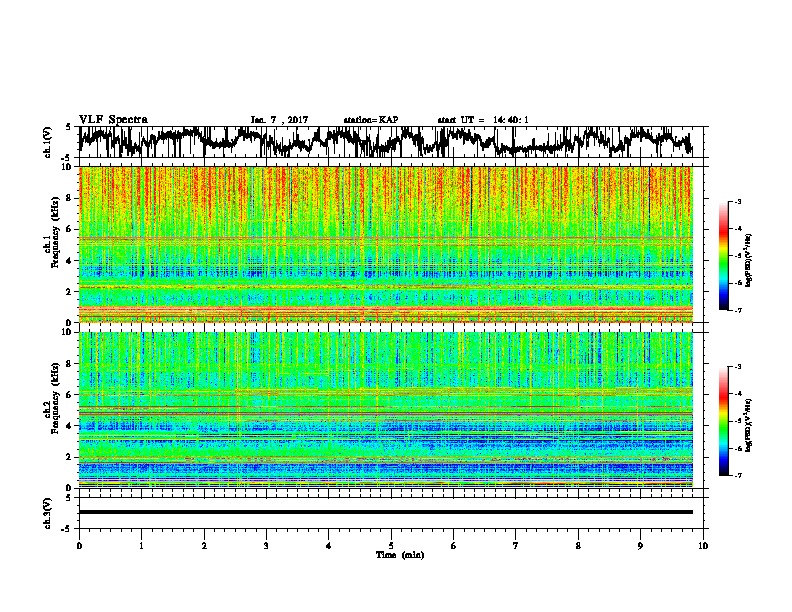Click the "start UT = 14:40: 1" text
The image size is (792, 612).
[x=483, y=120]
